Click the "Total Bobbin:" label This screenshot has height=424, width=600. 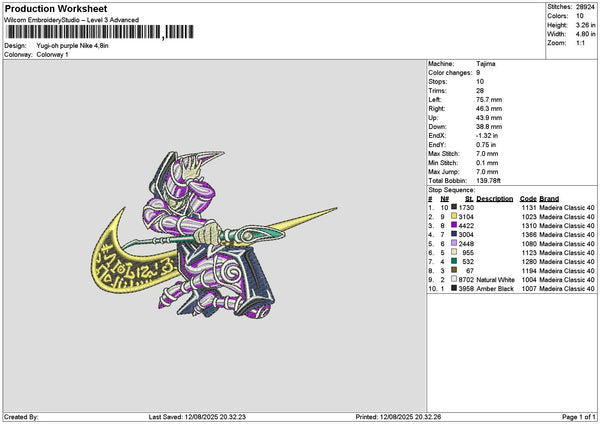point(447,181)
